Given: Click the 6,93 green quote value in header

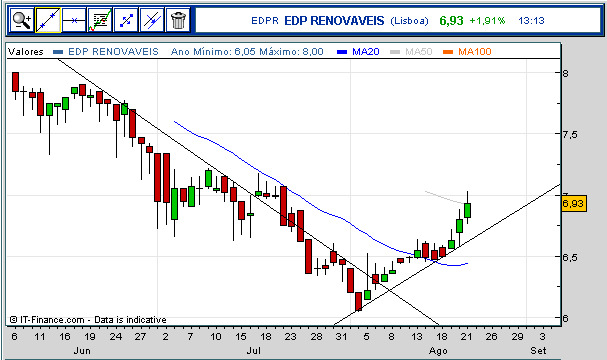Looking at the screenshot, I should [x=451, y=21].
